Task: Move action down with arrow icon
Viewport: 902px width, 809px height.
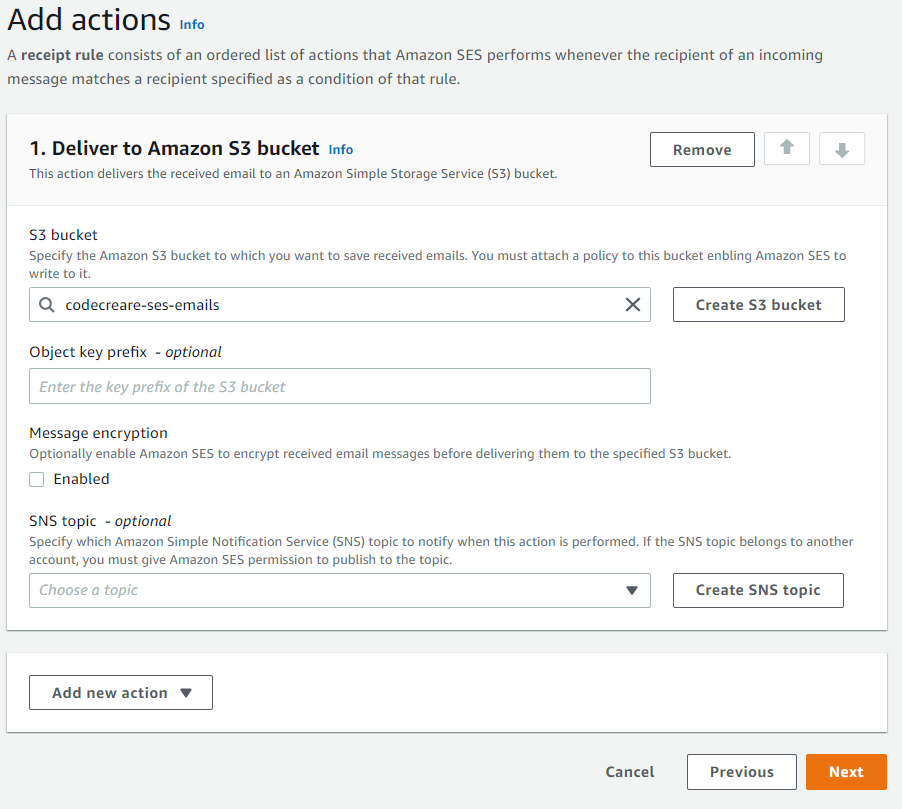Action: coord(842,148)
